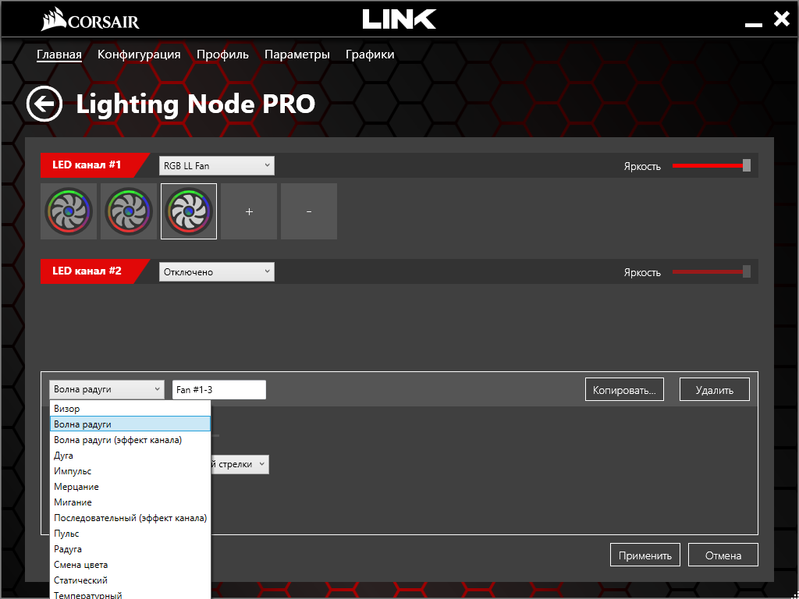Open the direction dropdown ending in стрелки

[239, 464]
